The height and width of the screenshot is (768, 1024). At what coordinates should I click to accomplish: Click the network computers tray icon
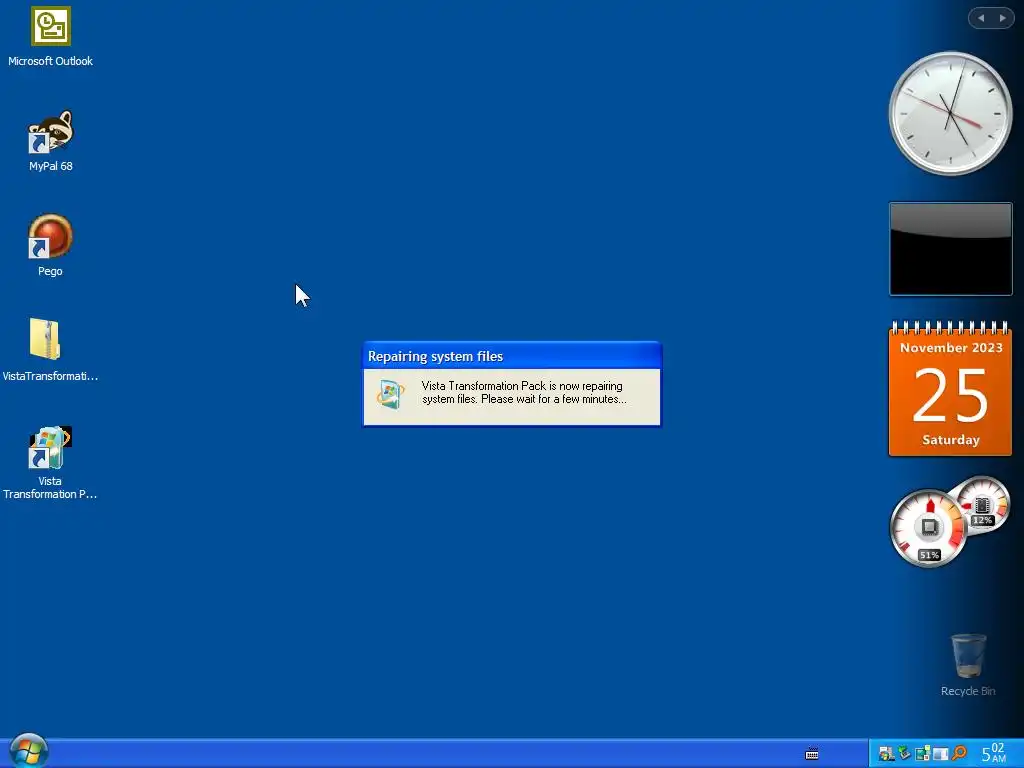tap(922, 753)
